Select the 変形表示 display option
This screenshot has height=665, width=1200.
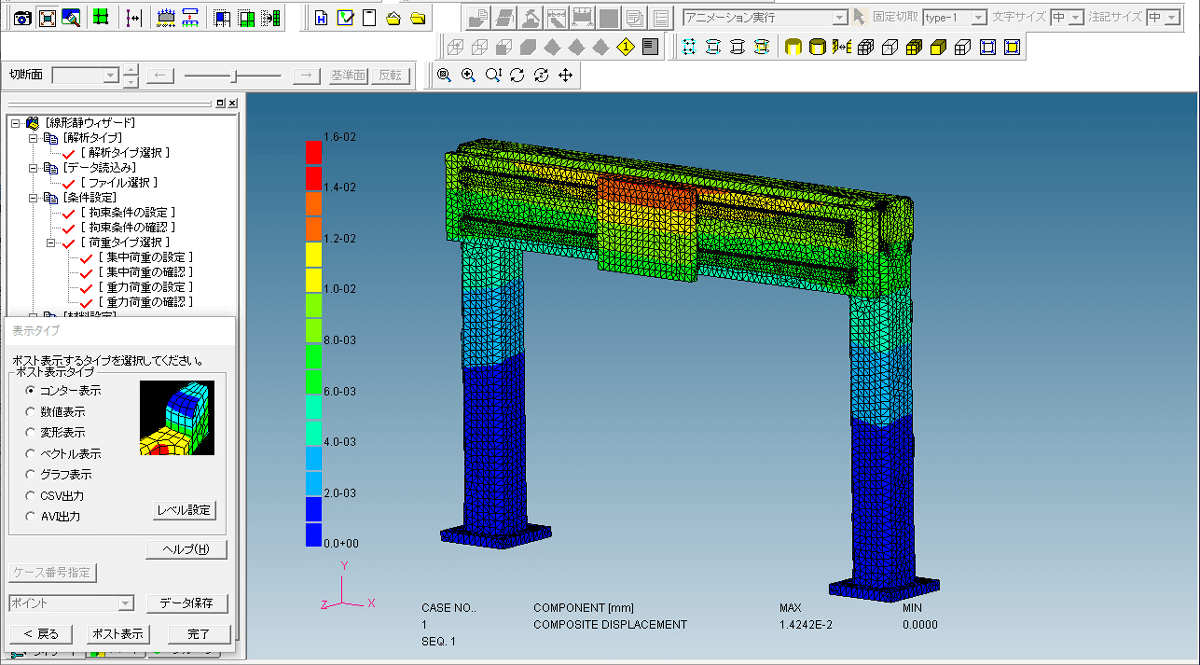[31, 432]
